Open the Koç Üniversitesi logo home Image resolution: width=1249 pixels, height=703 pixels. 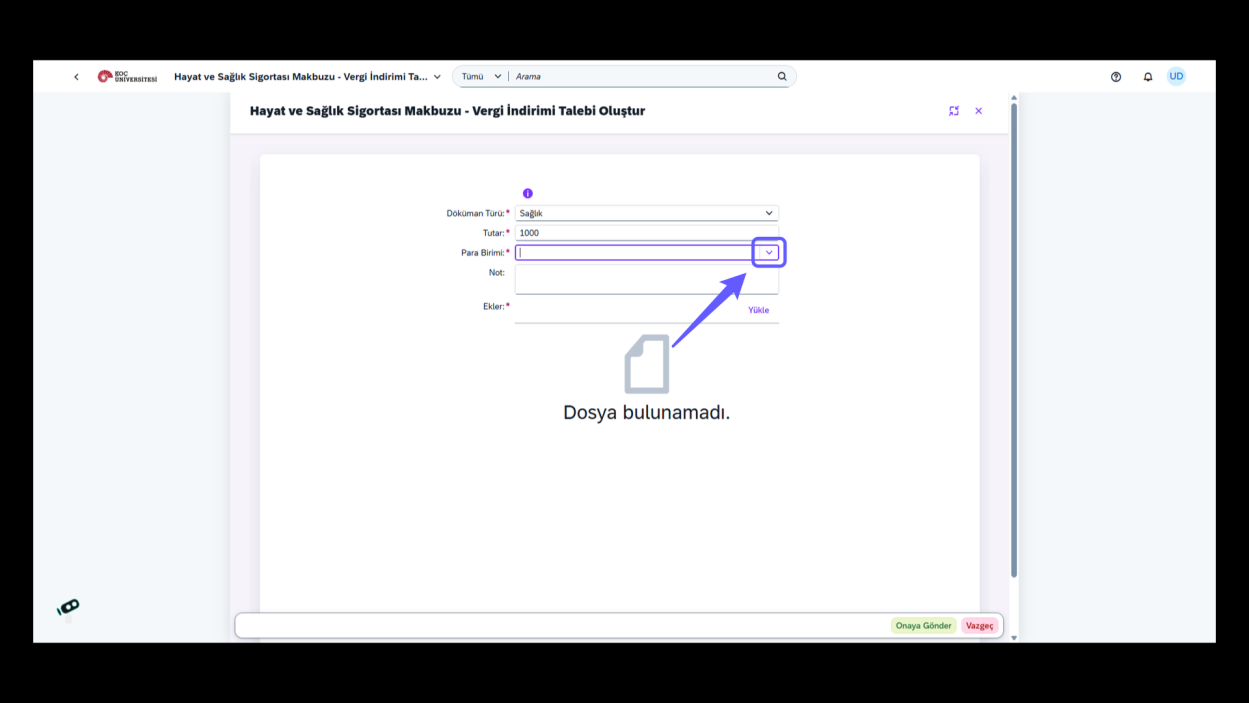point(127,77)
